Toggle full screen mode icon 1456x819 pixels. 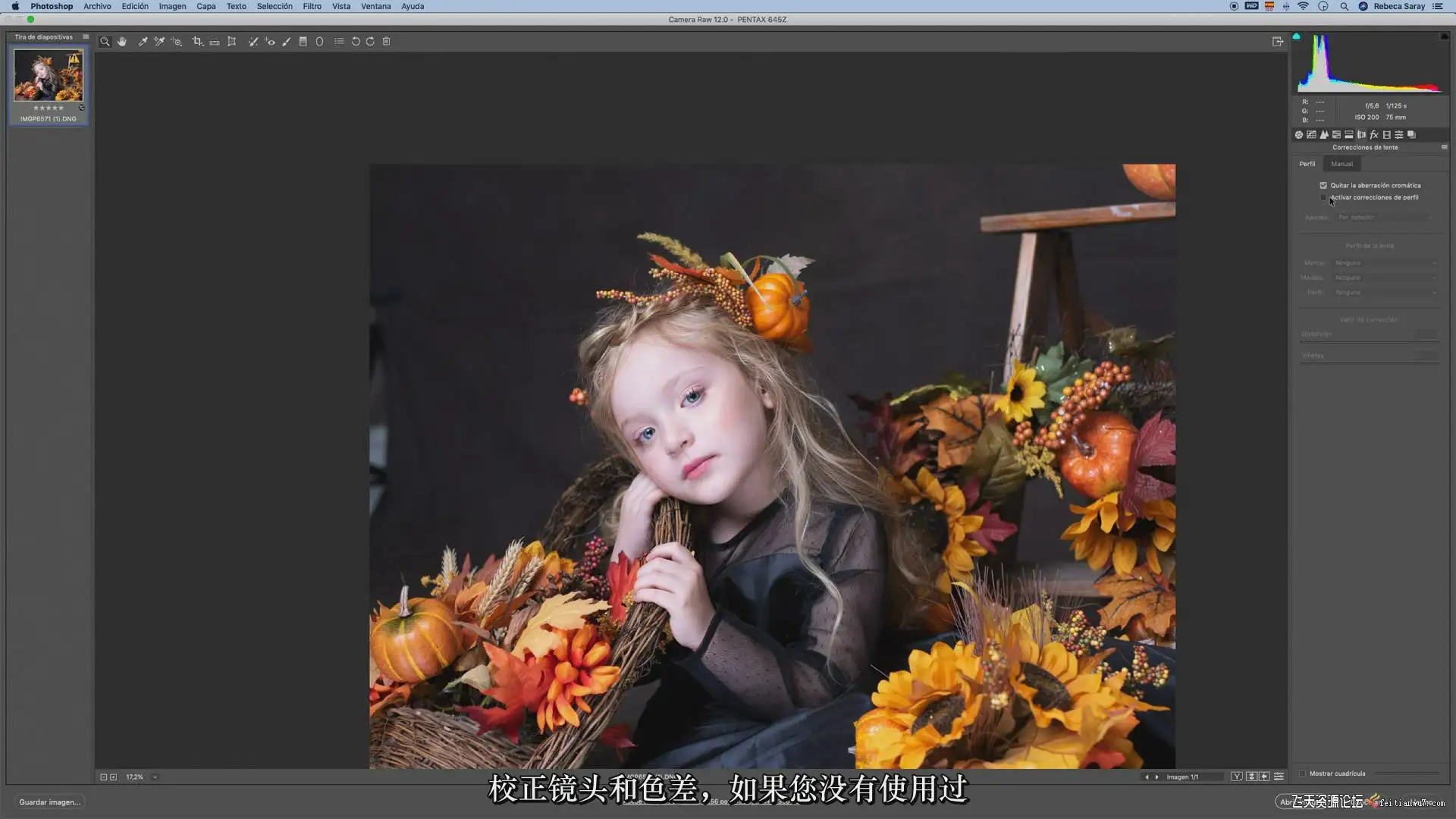point(1277,42)
